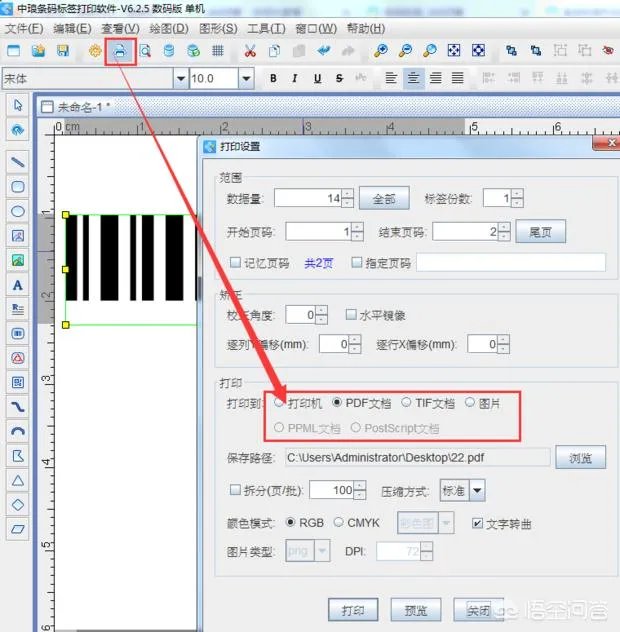Click the 指定页码 page range input field
The image size is (620, 632).
point(511,263)
